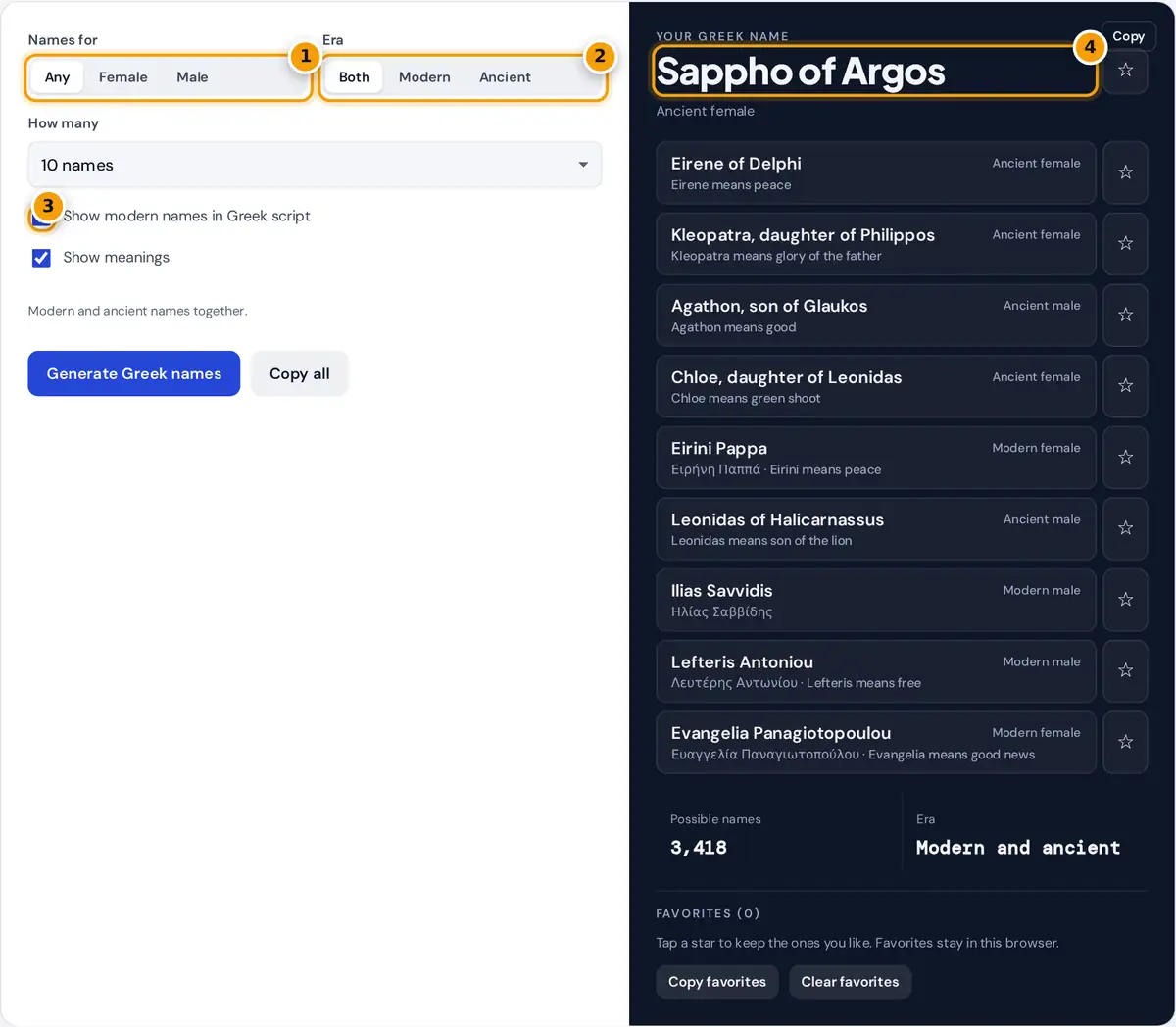This screenshot has width=1176, height=1027.
Task: Open the How many names dropdown
Action: [x=315, y=165]
